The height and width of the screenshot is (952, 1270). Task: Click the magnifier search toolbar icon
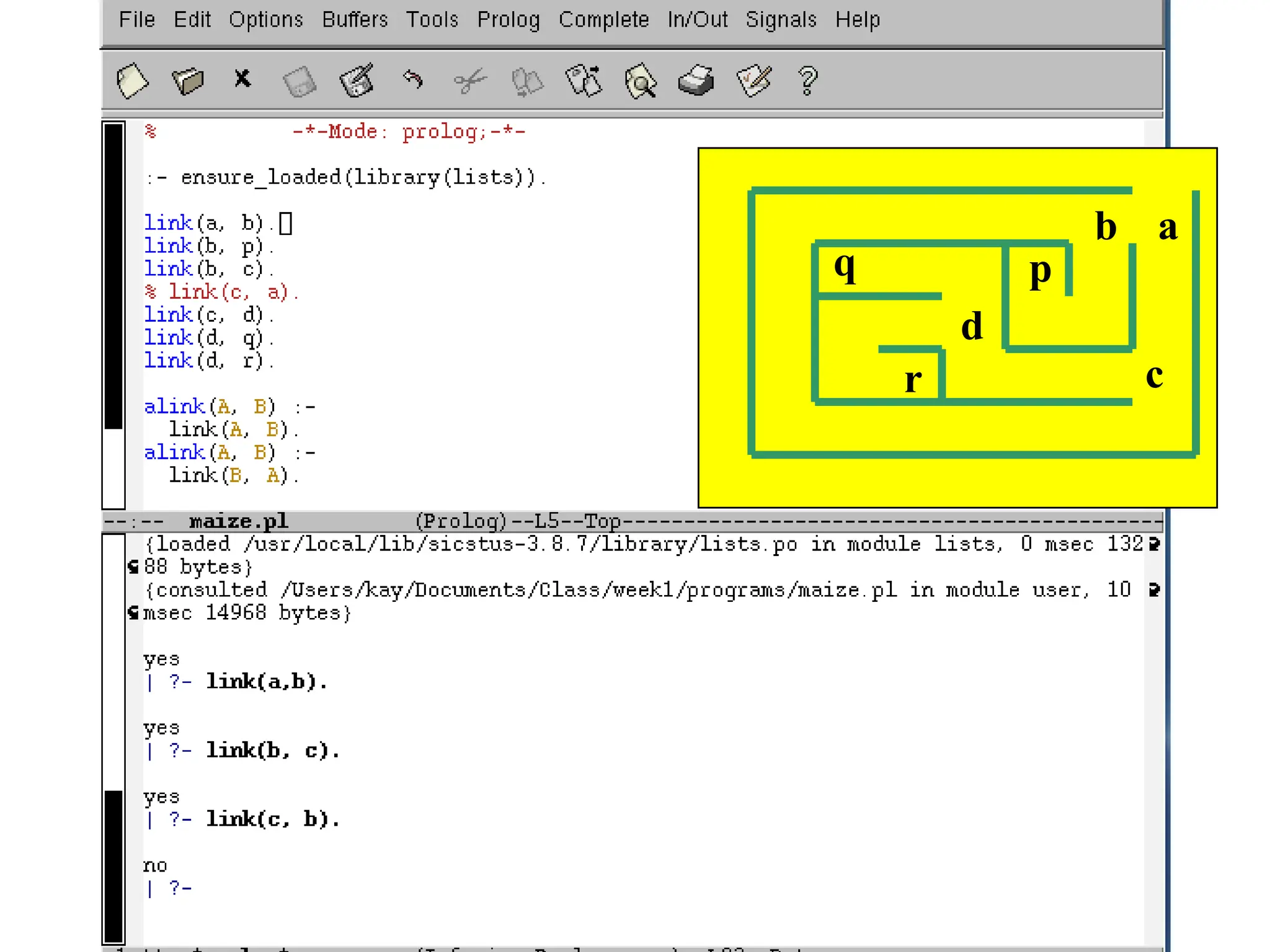point(641,81)
